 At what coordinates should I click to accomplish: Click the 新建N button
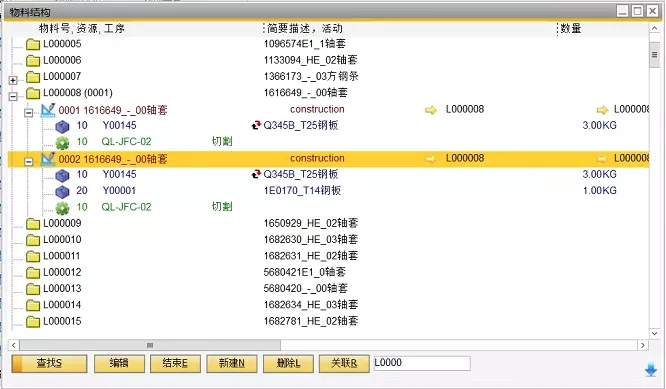pos(231,364)
